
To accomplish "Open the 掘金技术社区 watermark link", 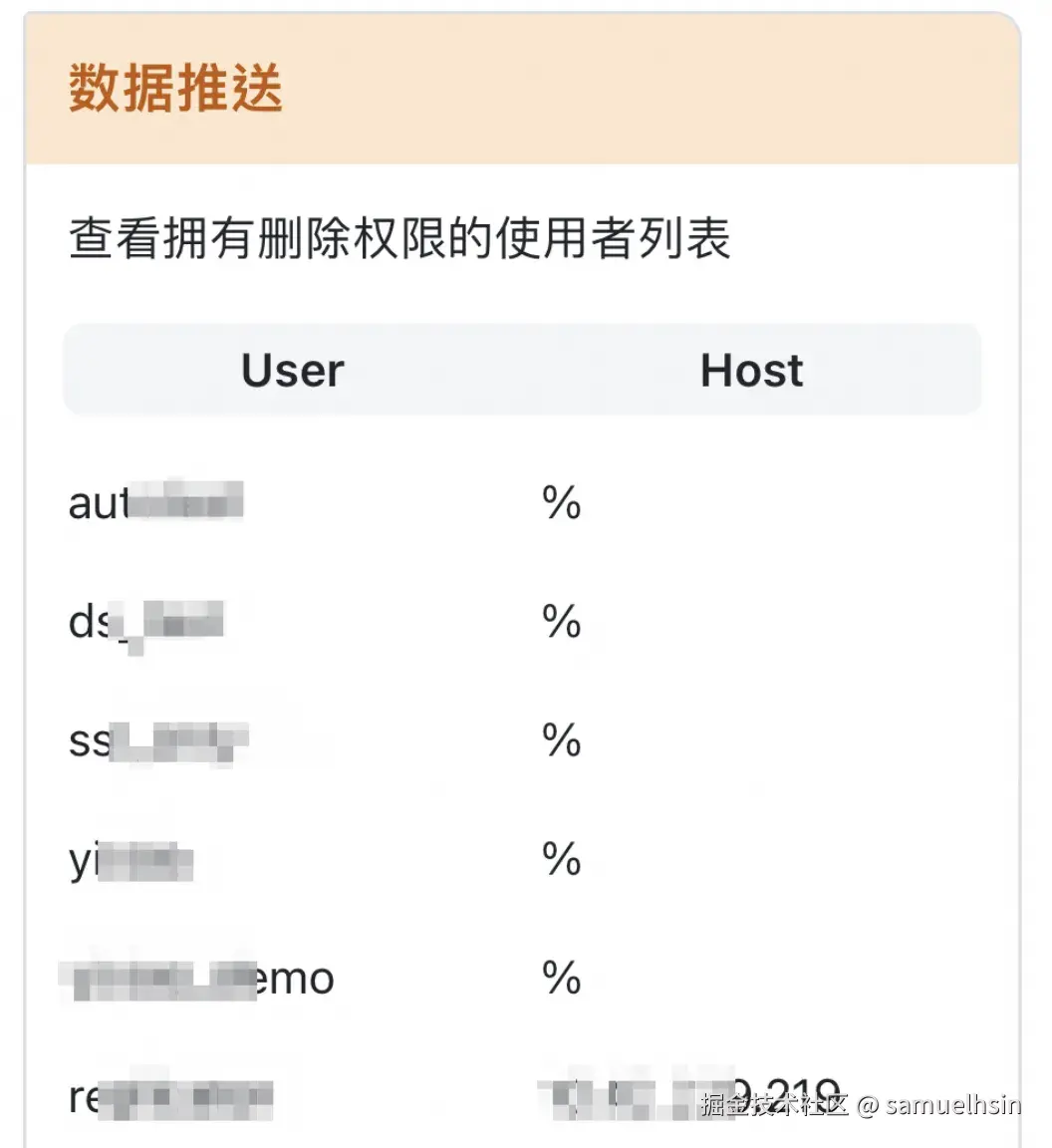I will [773, 1104].
